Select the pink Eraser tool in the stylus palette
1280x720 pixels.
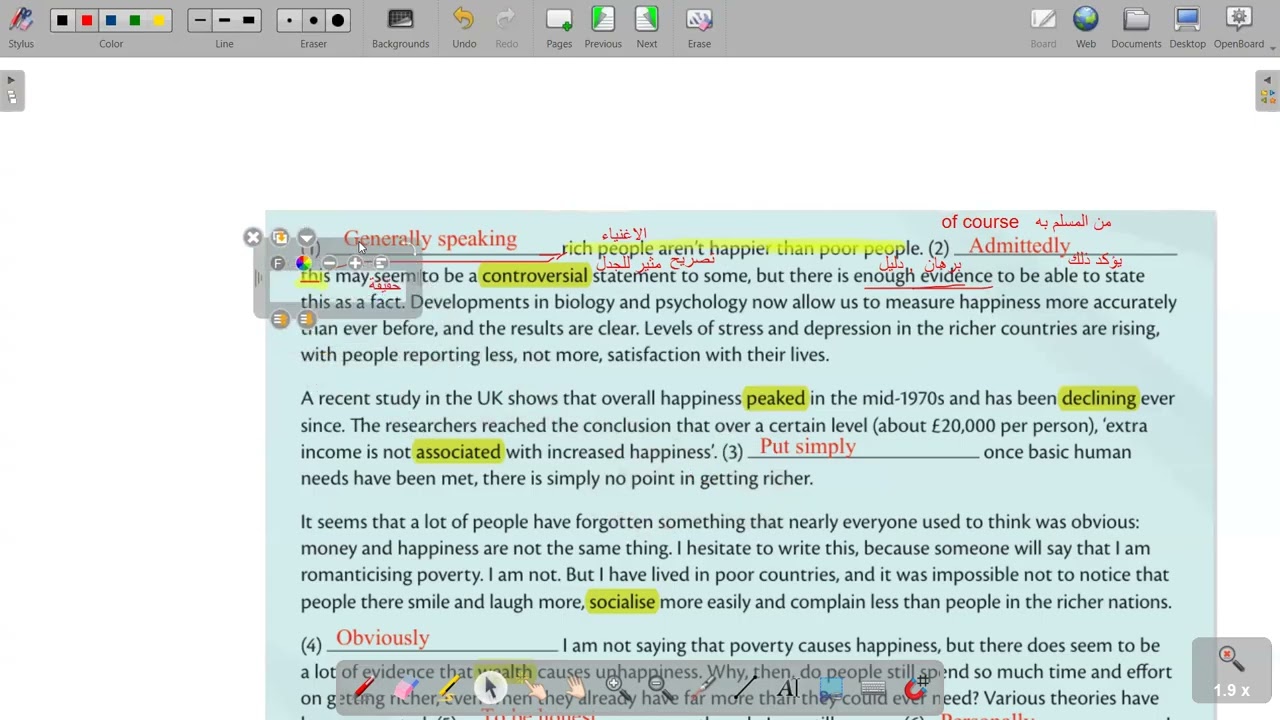pyautogui.click(x=406, y=688)
